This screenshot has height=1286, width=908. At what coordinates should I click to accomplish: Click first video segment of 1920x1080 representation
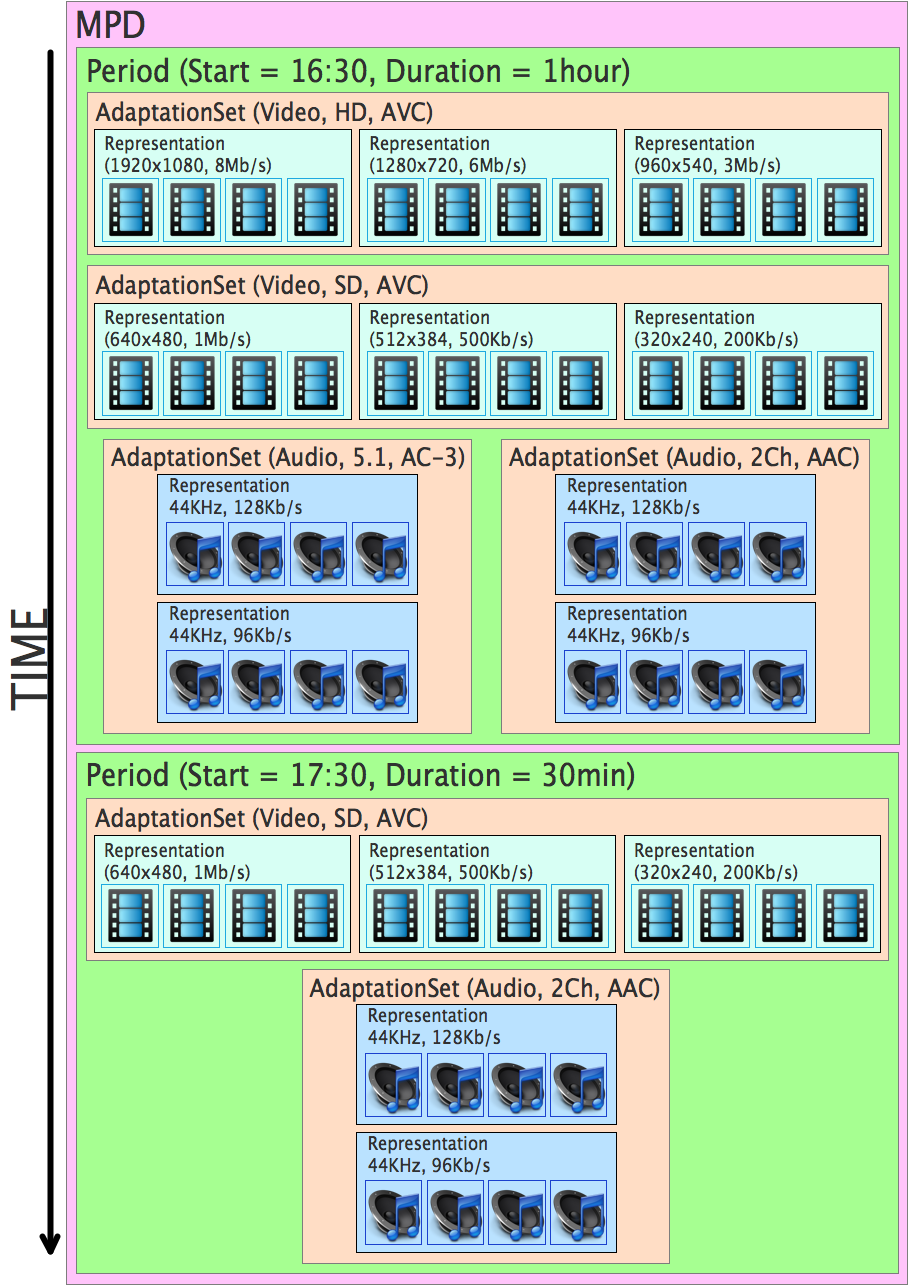click(132, 210)
